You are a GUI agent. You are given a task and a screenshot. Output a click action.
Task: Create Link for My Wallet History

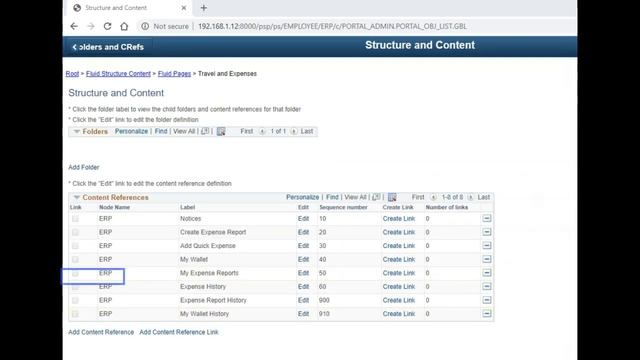pos(399,314)
